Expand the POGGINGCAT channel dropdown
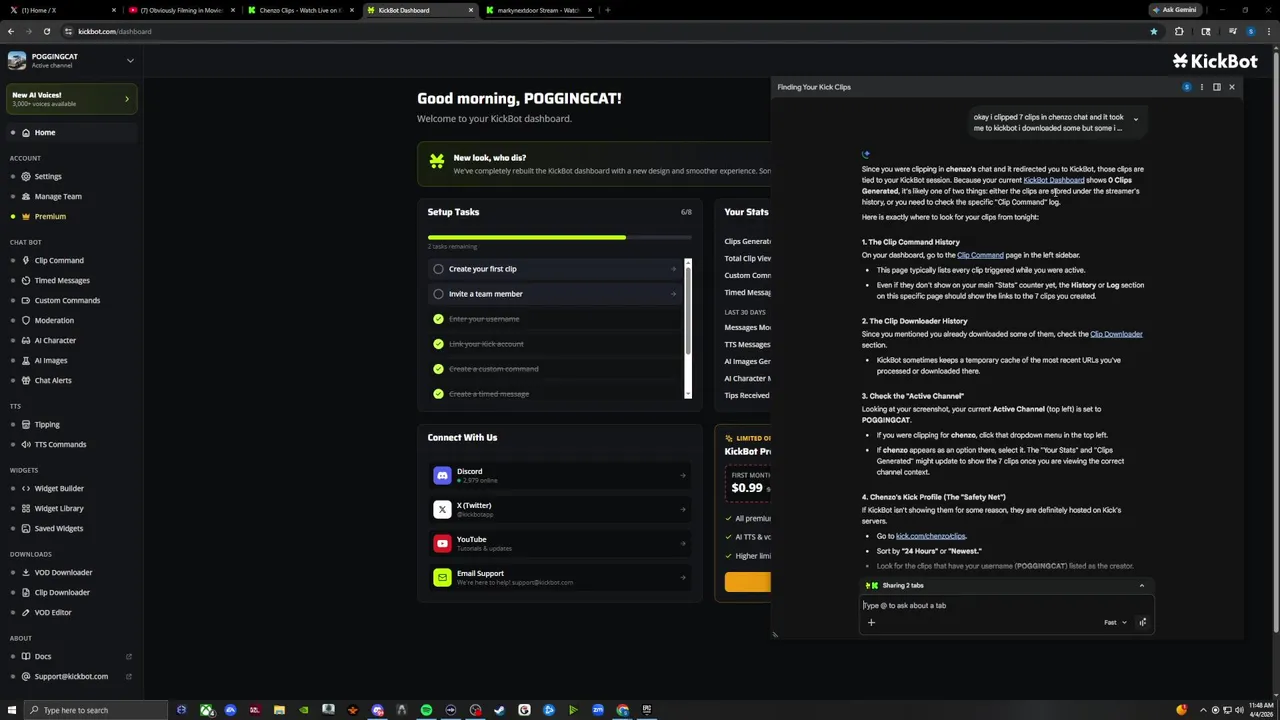 (129, 60)
